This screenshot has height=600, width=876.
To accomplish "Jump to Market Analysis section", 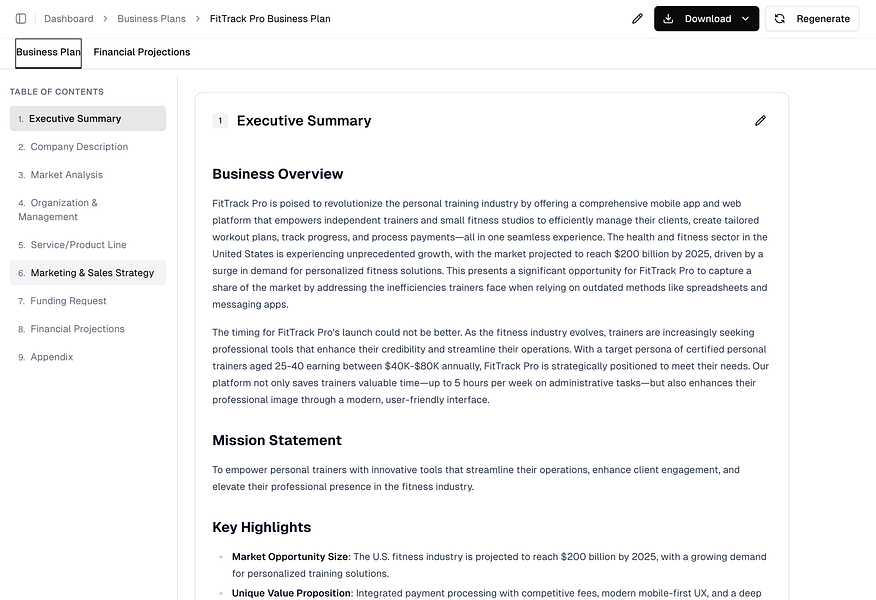I will coord(88,174).
